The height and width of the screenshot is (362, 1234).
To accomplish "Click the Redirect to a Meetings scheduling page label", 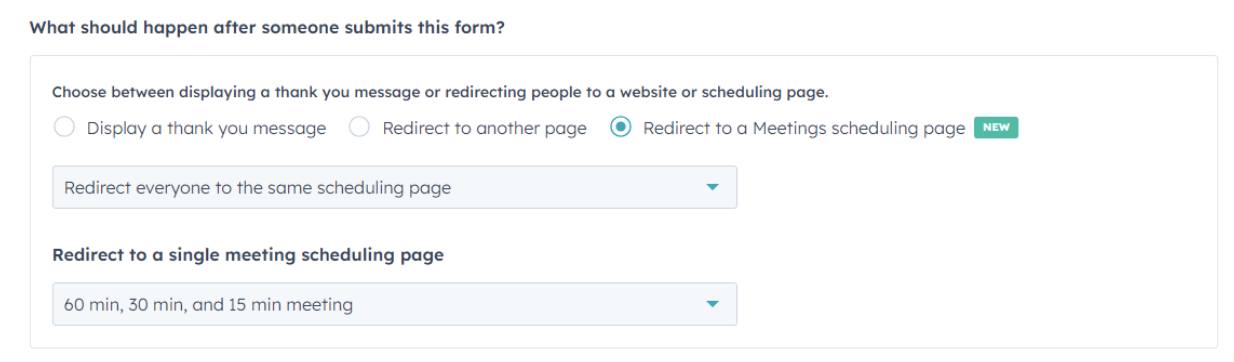I will [804, 128].
